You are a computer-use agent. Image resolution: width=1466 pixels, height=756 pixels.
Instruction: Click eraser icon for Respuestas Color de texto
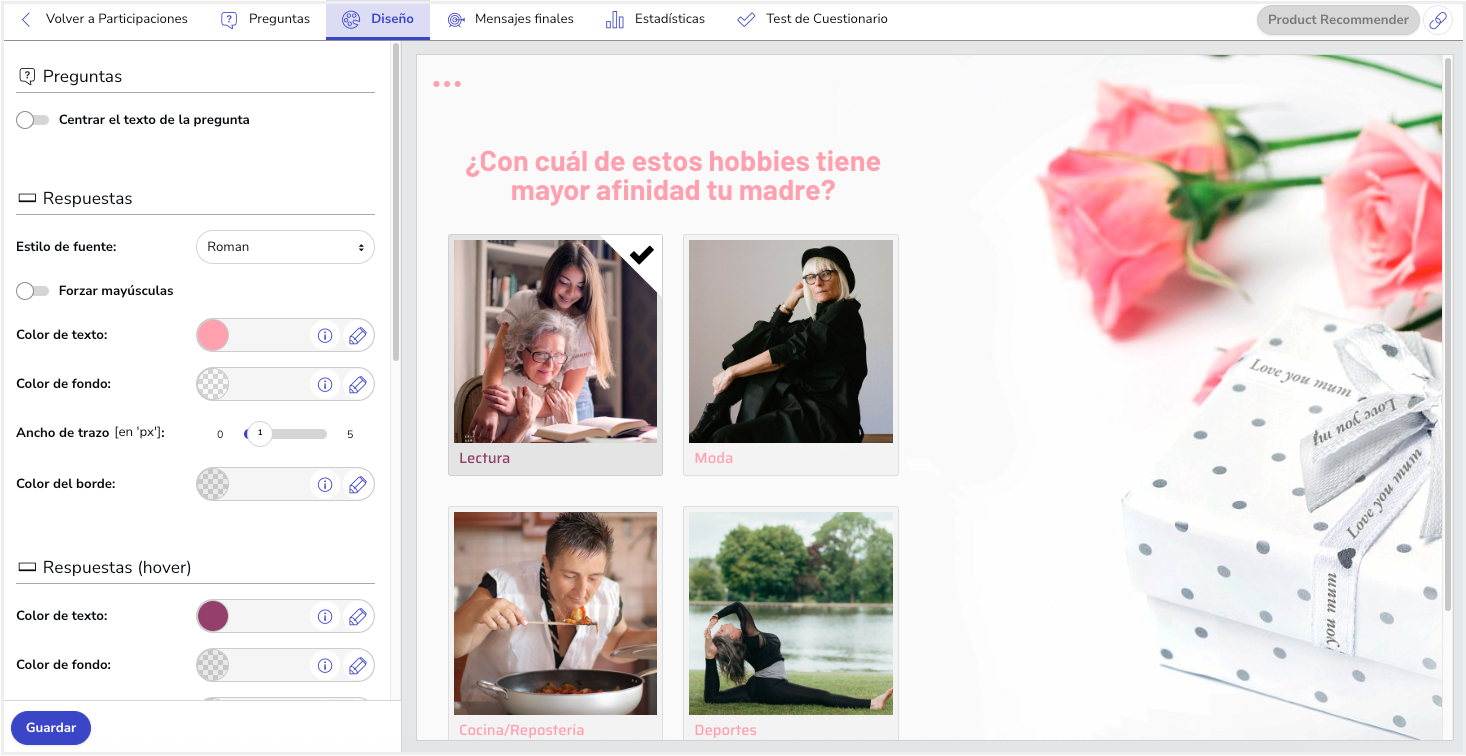point(357,336)
